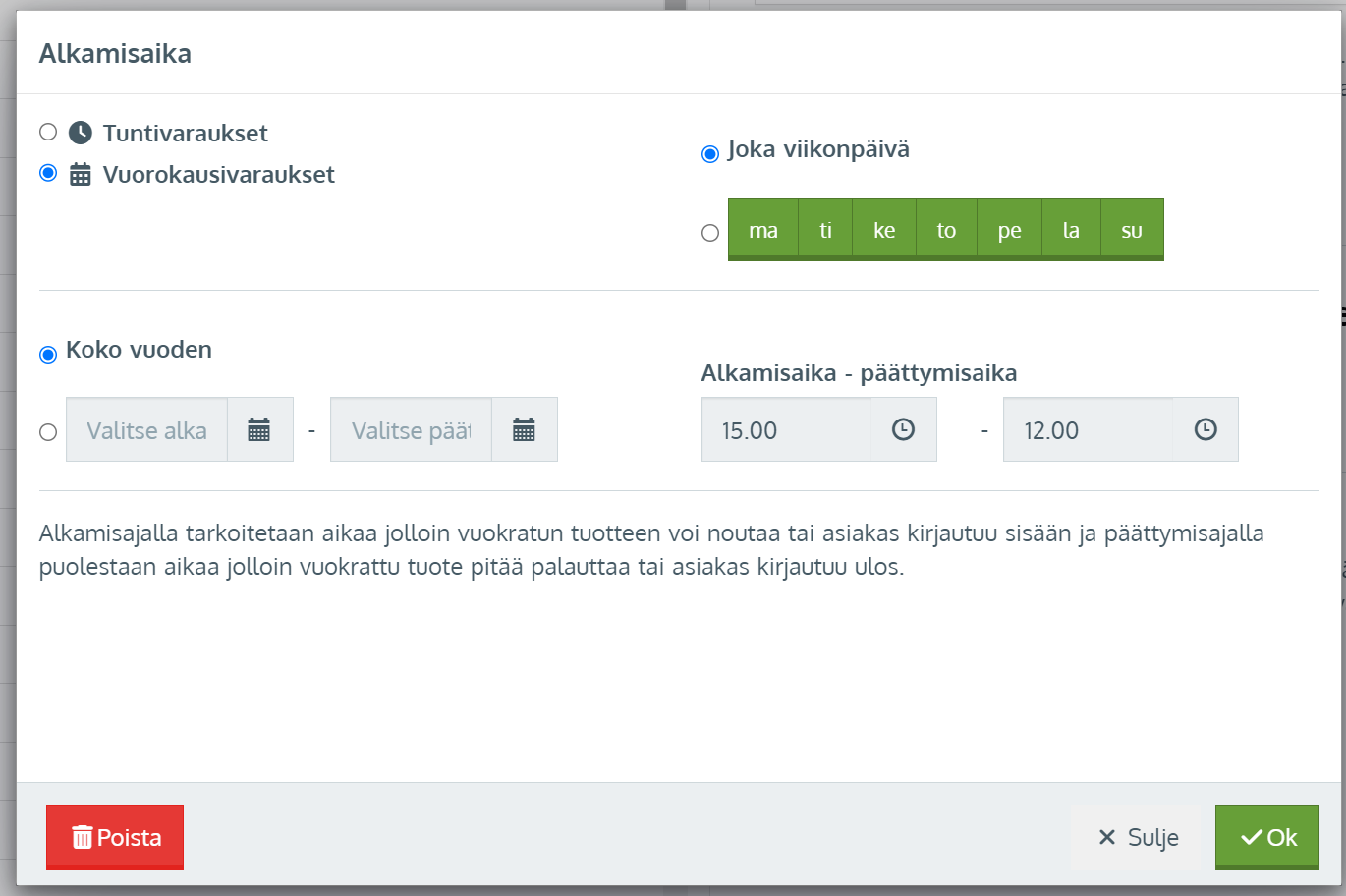
Task: Click the Valitse alka start date field
Action: 147,430
